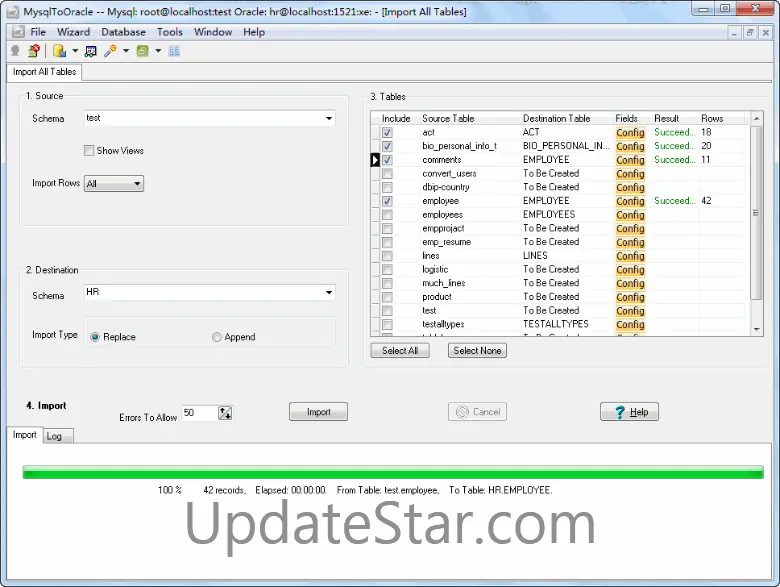Click the Import button
Screen dimensions: 780x587
click(x=318, y=411)
